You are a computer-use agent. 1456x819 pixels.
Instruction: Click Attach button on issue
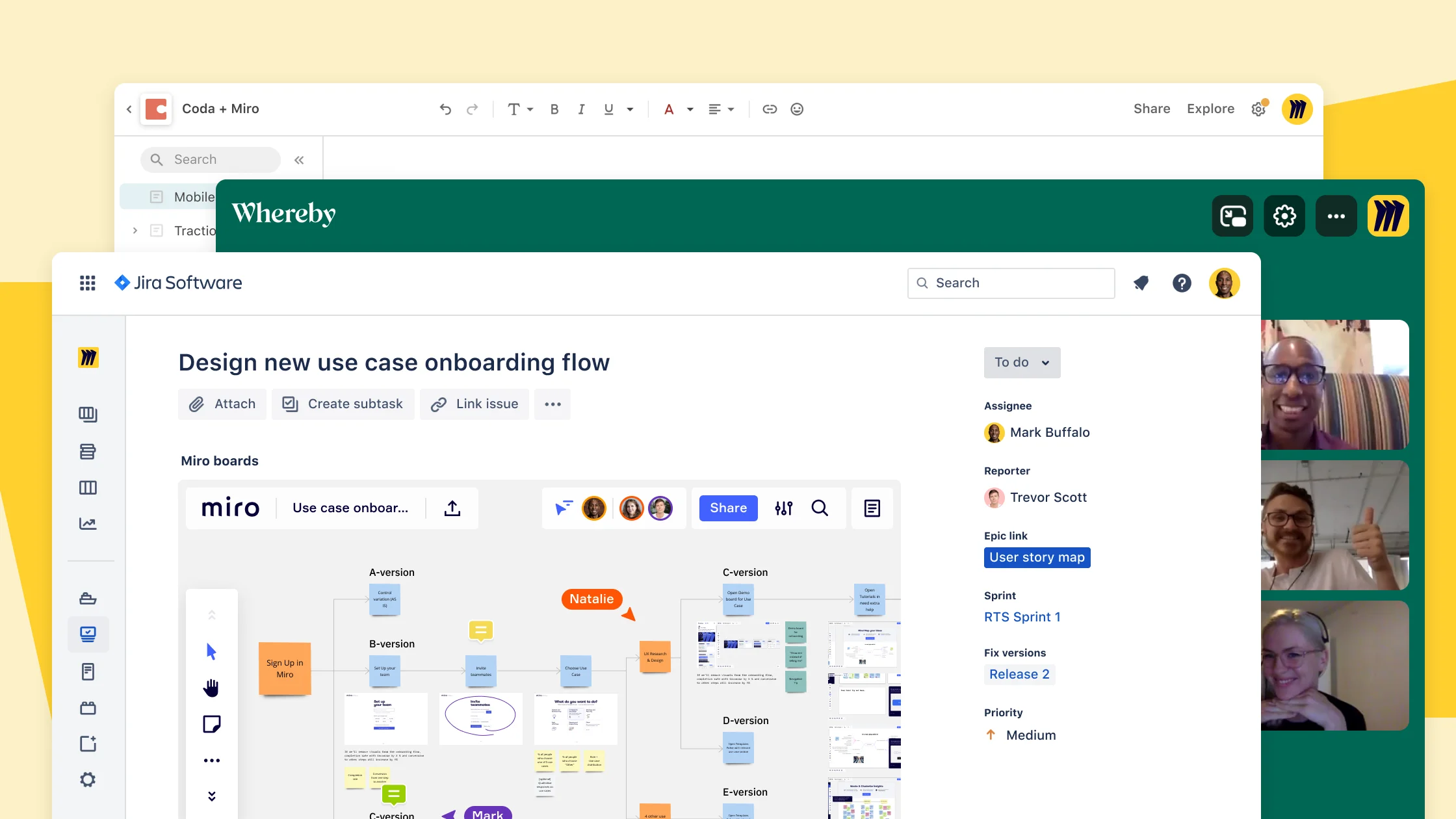pyautogui.click(x=222, y=404)
